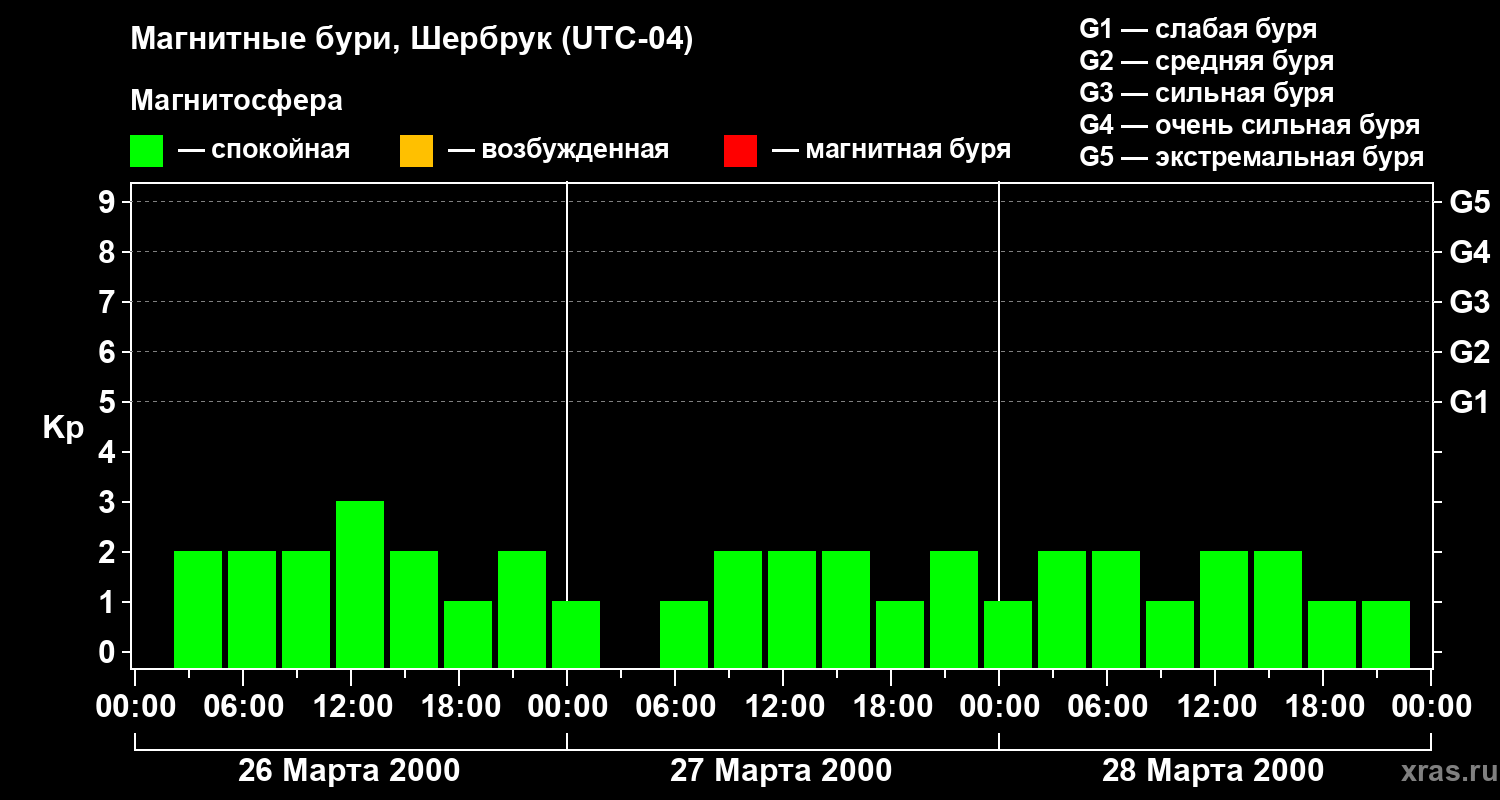Viewport: 1500px width, 800px height.
Task: Click the red 'магнитная буря' legend swatch
Action: pos(740,151)
